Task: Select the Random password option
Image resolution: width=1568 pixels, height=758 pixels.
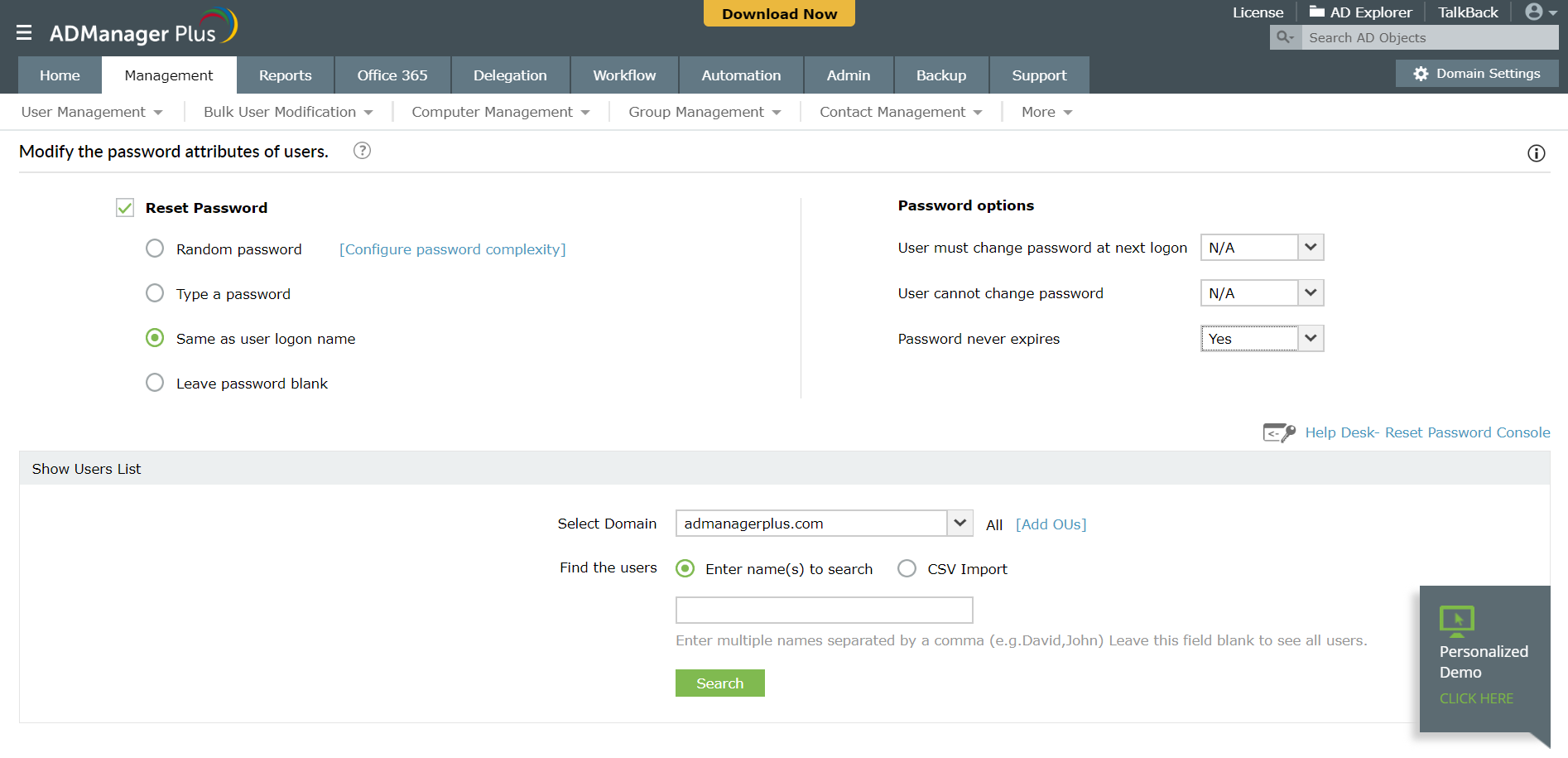Action: click(x=154, y=248)
